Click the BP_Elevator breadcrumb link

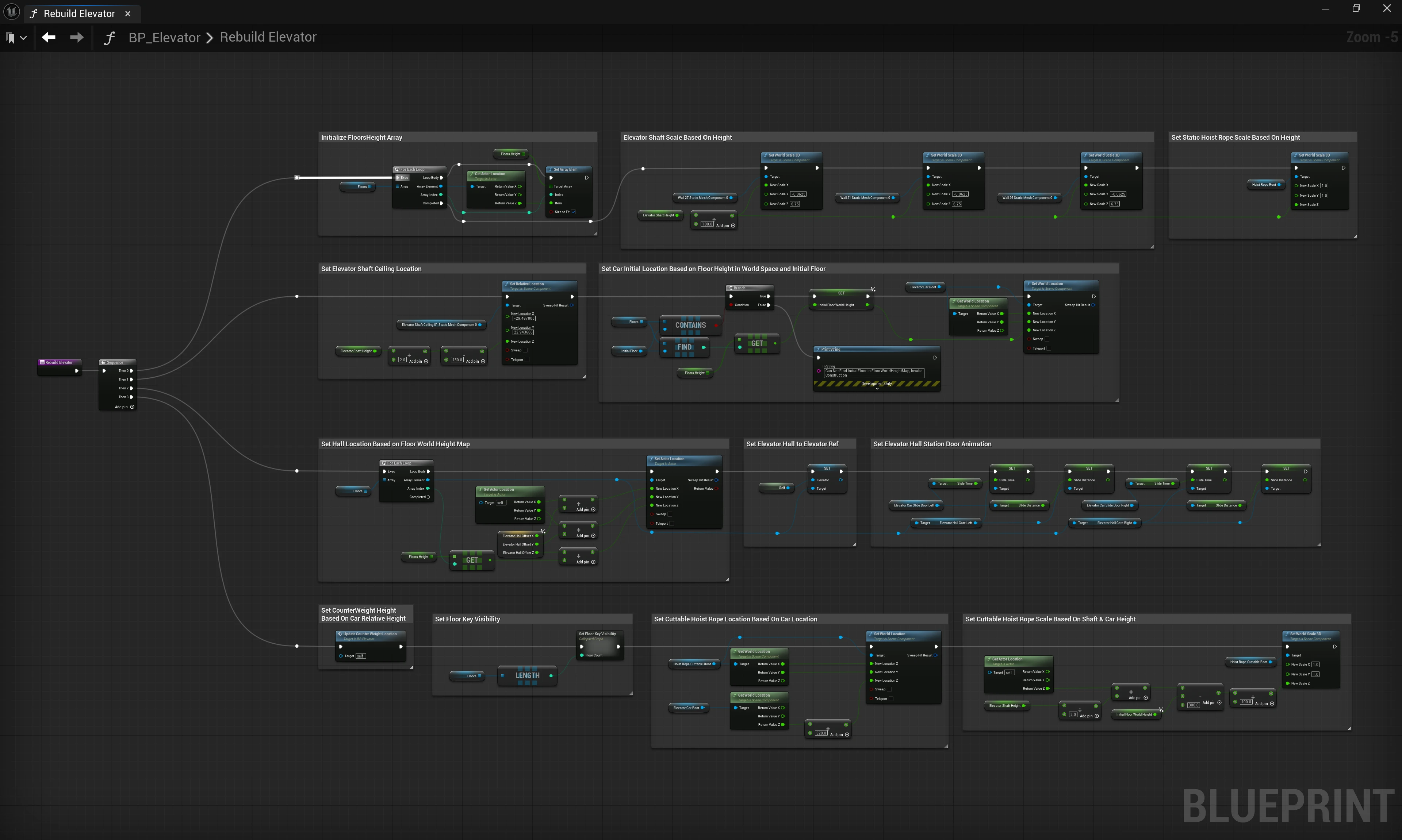tap(164, 37)
